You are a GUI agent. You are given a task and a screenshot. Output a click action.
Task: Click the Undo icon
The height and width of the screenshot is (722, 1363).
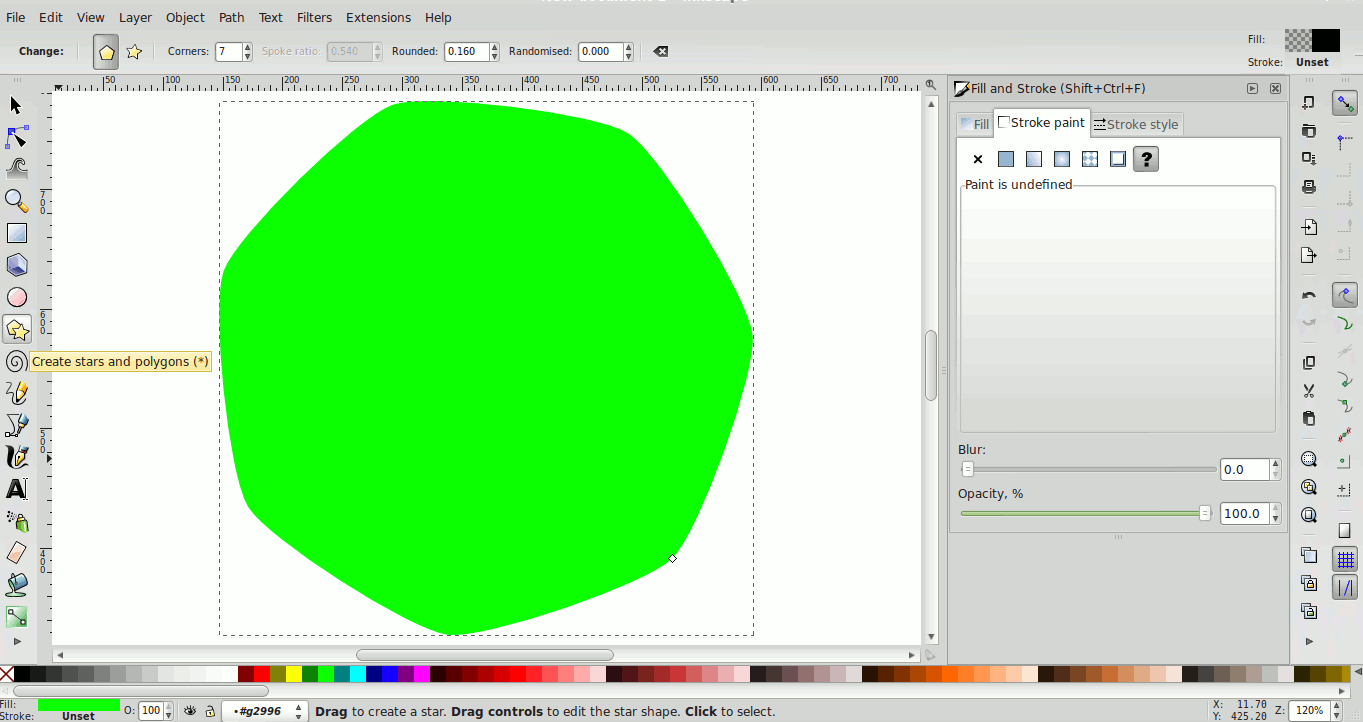(x=1309, y=295)
